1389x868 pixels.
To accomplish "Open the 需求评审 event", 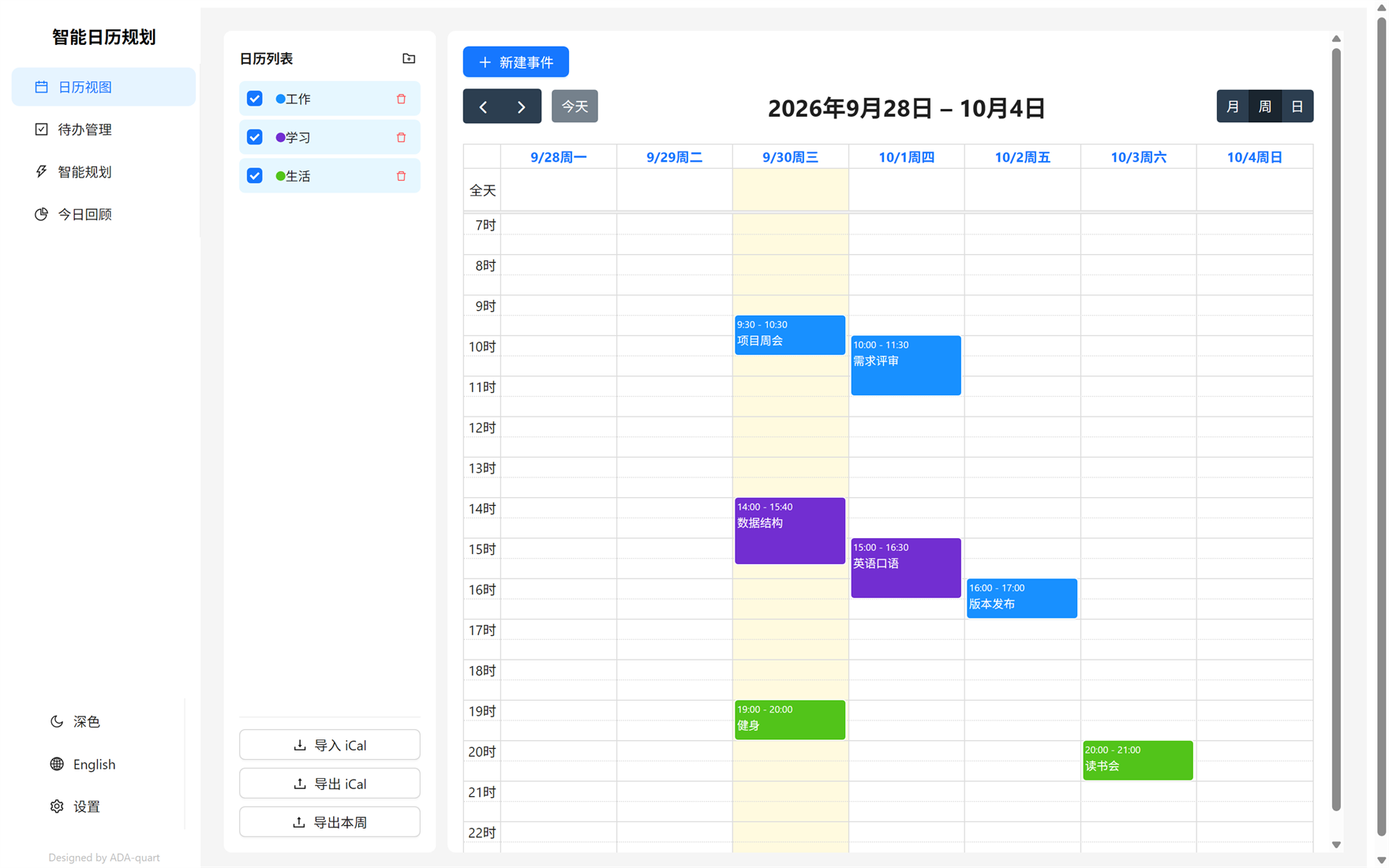I will tap(906, 365).
